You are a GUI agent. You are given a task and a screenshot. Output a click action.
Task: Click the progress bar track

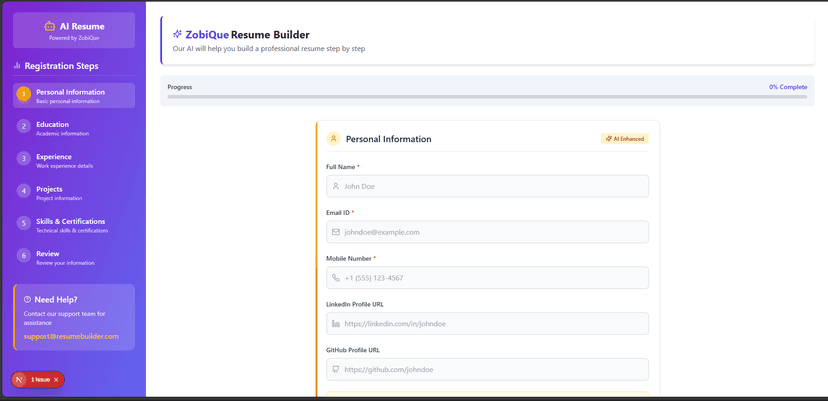click(x=487, y=97)
